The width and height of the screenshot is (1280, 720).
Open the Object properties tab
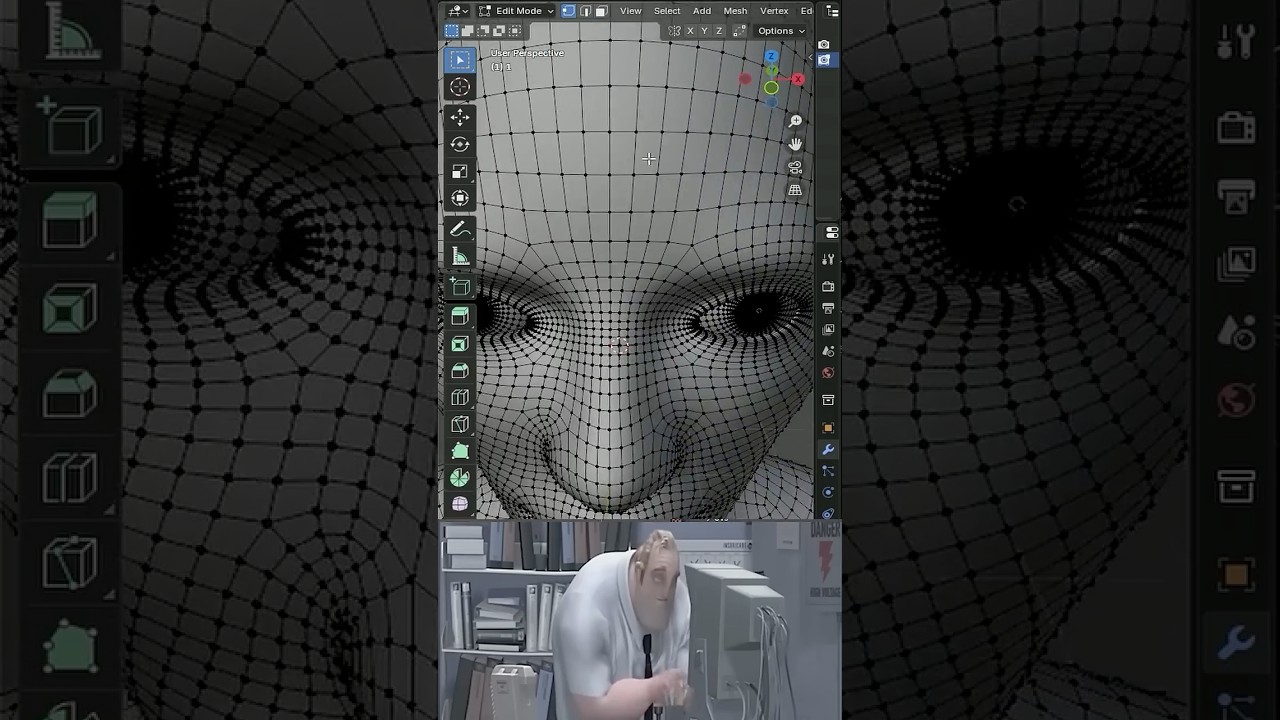coord(828,428)
